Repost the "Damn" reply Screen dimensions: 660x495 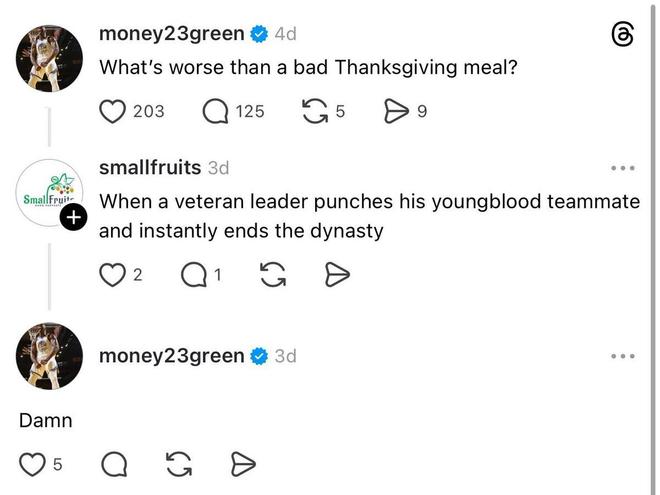[179, 463]
